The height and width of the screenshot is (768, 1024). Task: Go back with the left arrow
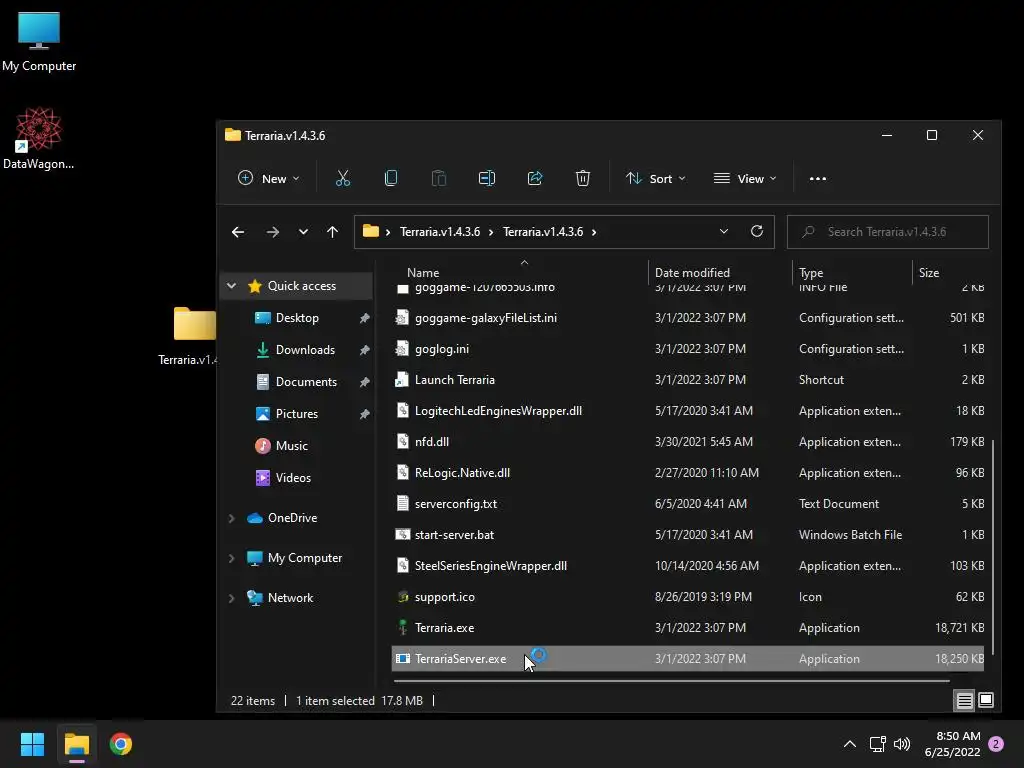pos(238,232)
